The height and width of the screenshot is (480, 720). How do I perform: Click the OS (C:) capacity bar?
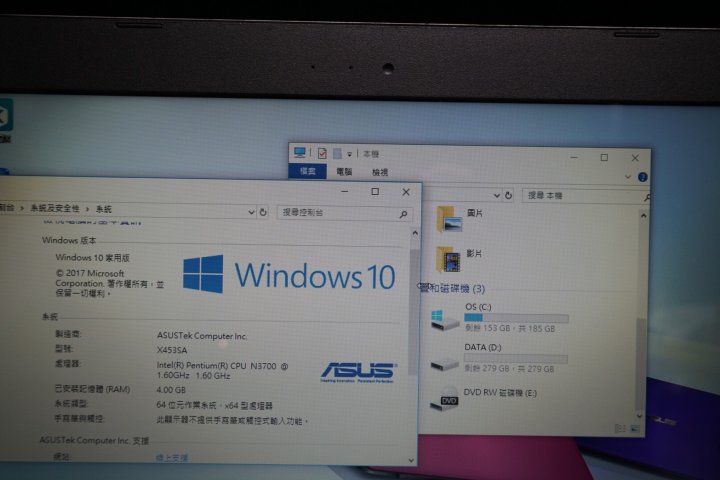[x=516, y=318]
